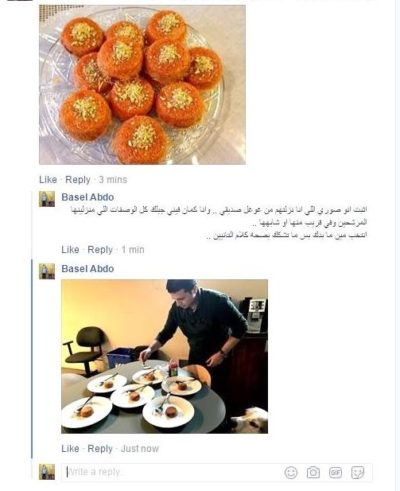Attach a photo using the camera icon
400x491 pixels.
313,472
